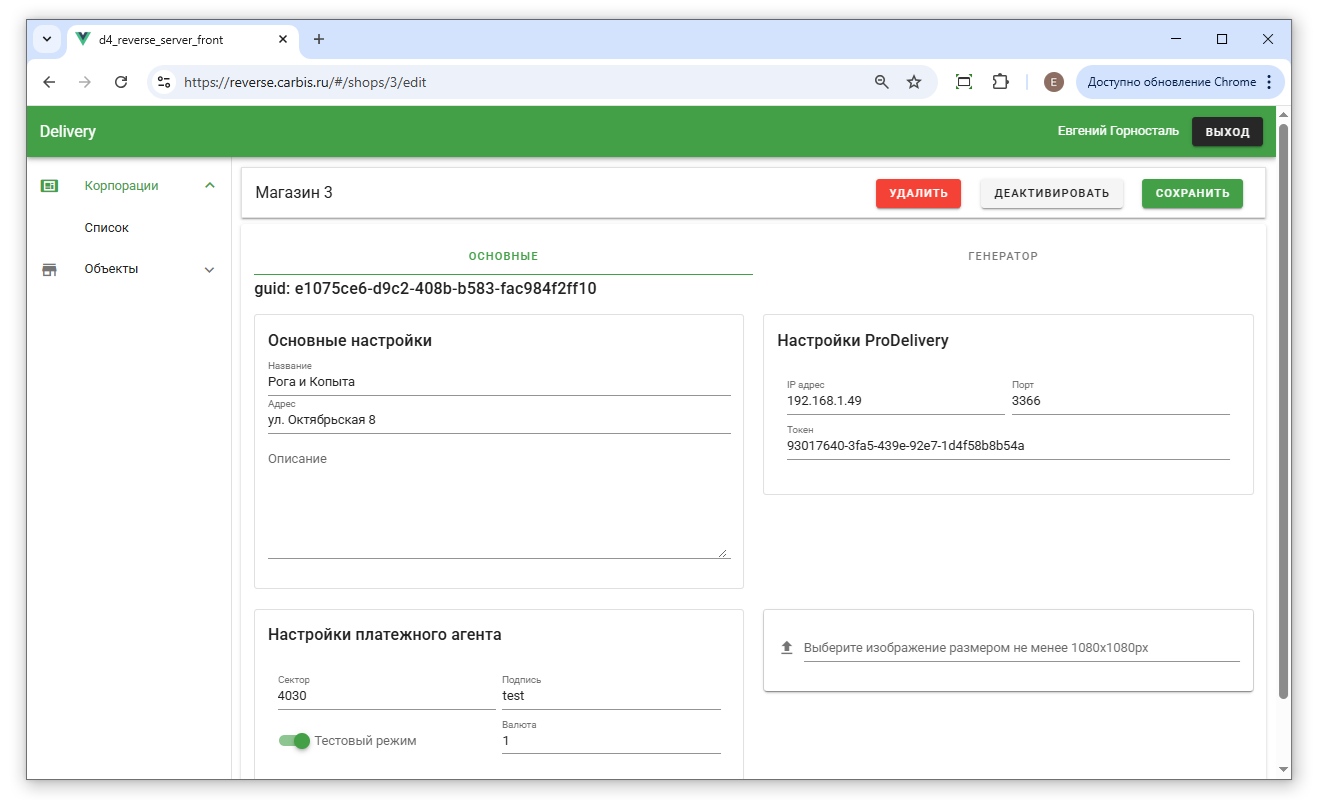Click the green Сохранить button
This screenshot has height=800, width=1320.
coord(1192,193)
